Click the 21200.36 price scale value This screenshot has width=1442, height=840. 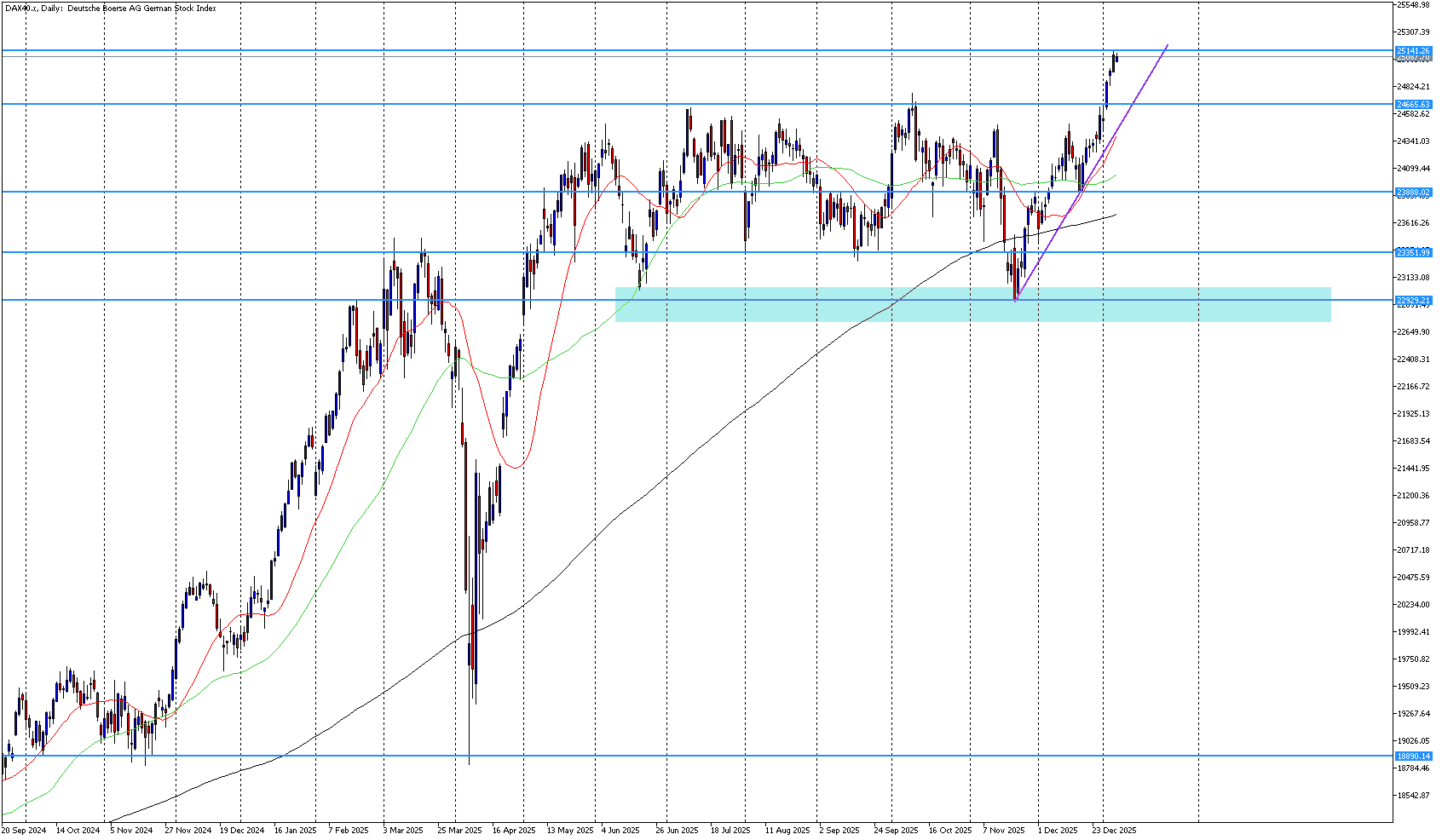click(x=1412, y=496)
